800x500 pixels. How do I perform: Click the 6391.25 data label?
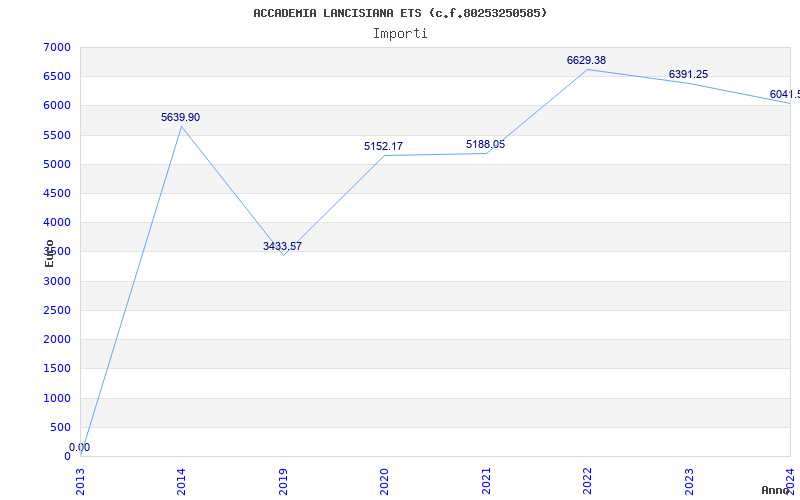tap(688, 74)
